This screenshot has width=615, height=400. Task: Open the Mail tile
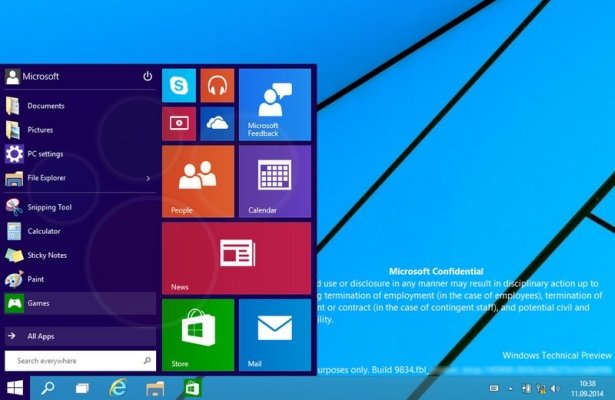click(x=274, y=334)
